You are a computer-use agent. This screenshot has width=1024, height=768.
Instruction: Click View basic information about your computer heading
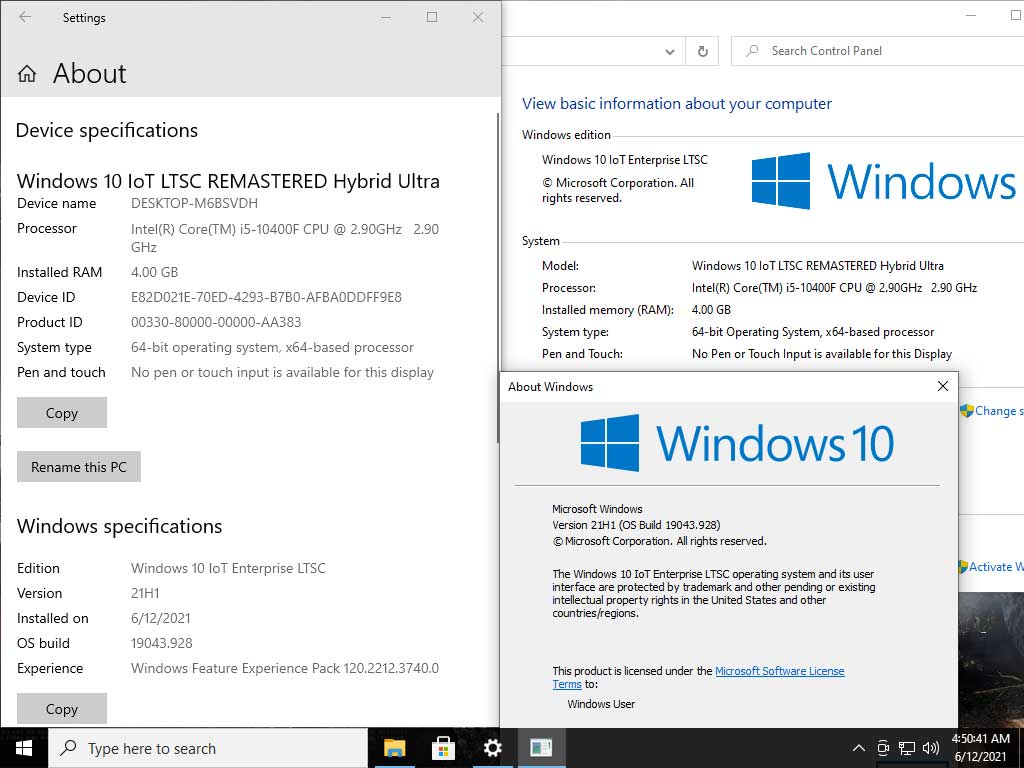(x=677, y=104)
